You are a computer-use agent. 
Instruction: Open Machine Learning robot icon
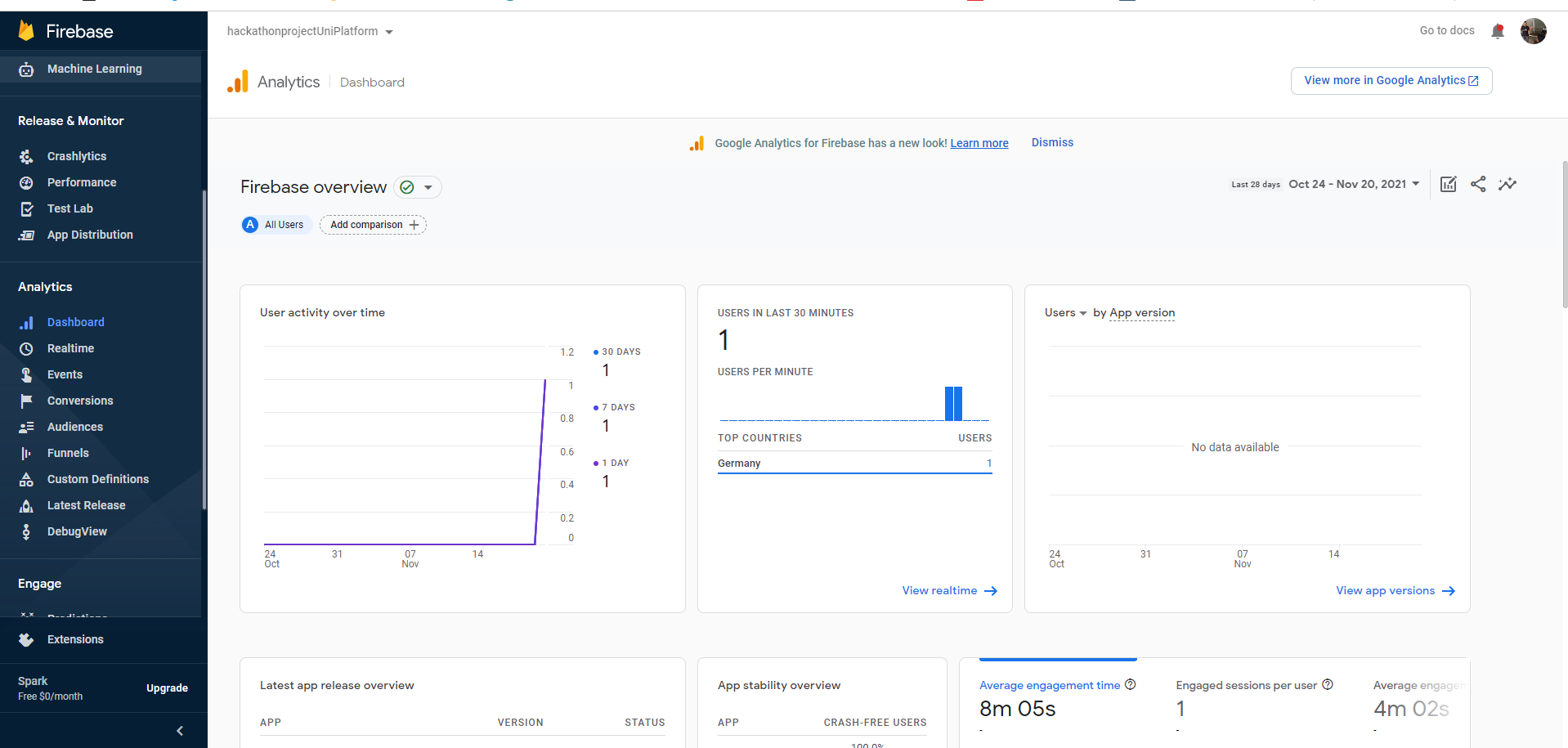point(26,69)
